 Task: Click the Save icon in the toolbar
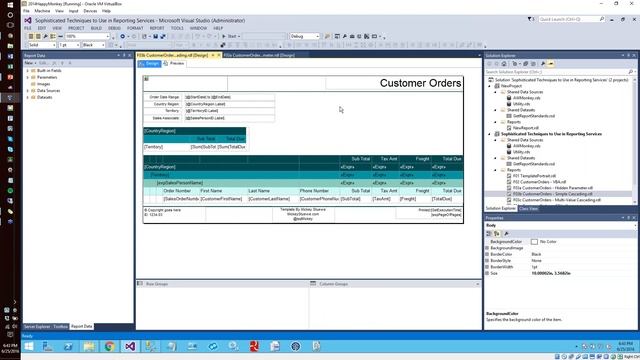(155, 36)
